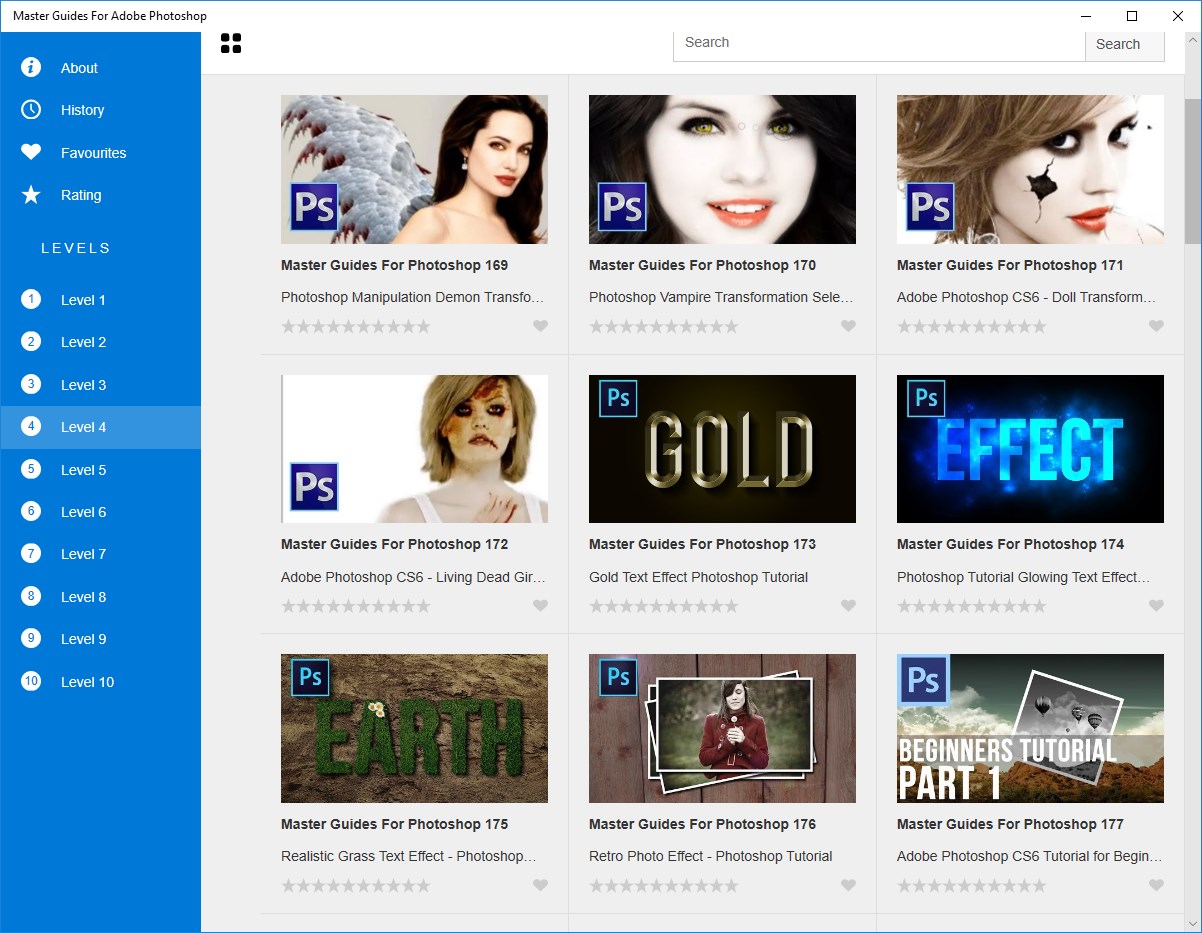Screen dimensions: 1202x933
Task: Click the Search button
Action: tap(1124, 44)
